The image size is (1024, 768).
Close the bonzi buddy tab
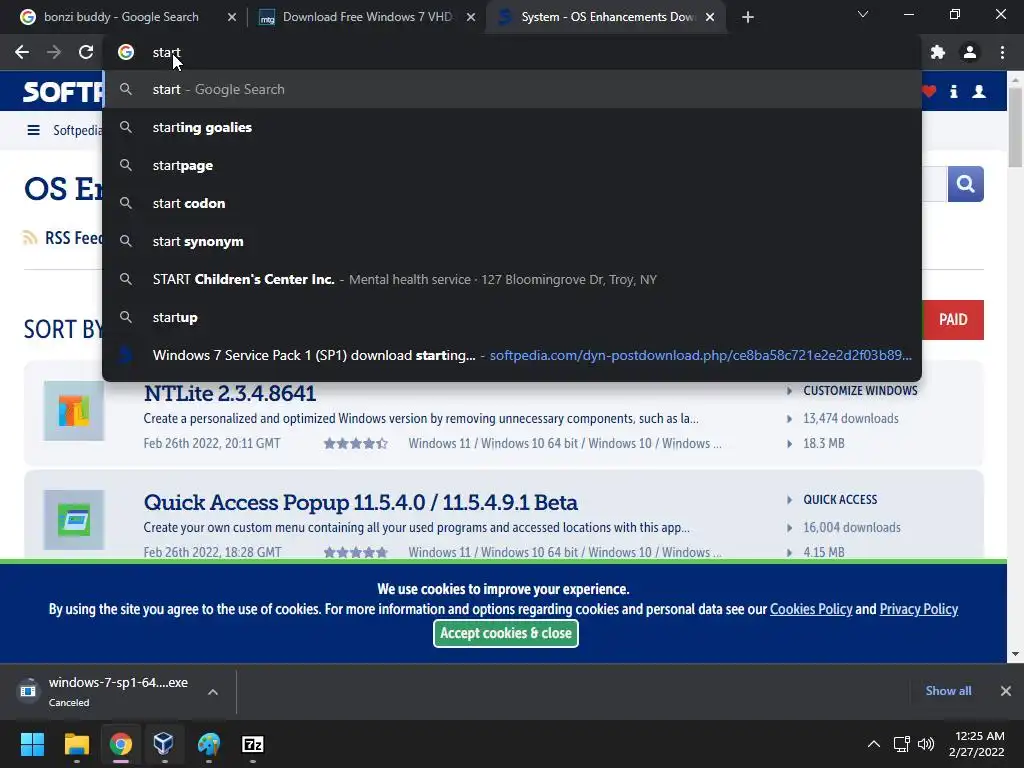(x=232, y=18)
